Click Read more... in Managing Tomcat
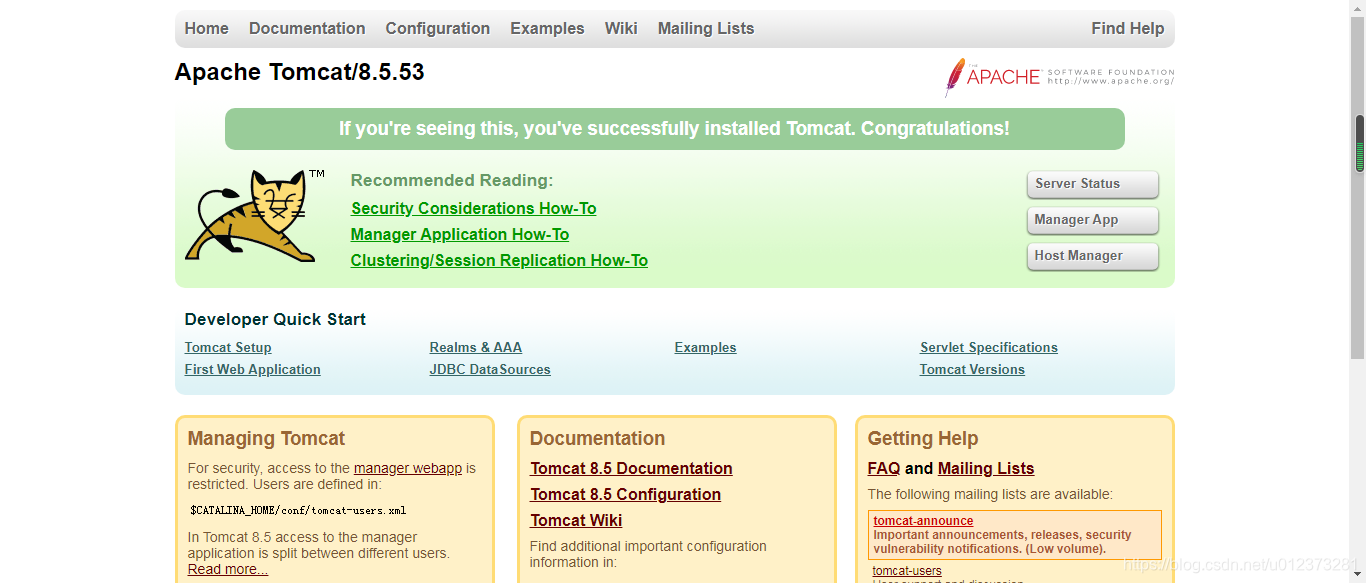 (228, 569)
